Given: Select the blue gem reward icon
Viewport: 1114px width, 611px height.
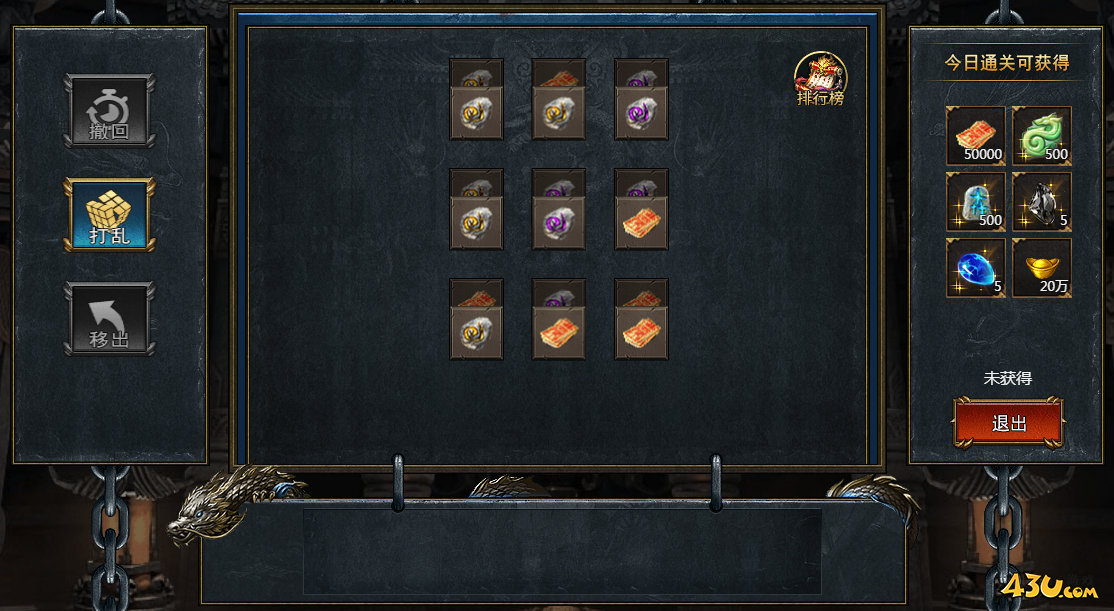Looking at the screenshot, I should tap(975, 268).
